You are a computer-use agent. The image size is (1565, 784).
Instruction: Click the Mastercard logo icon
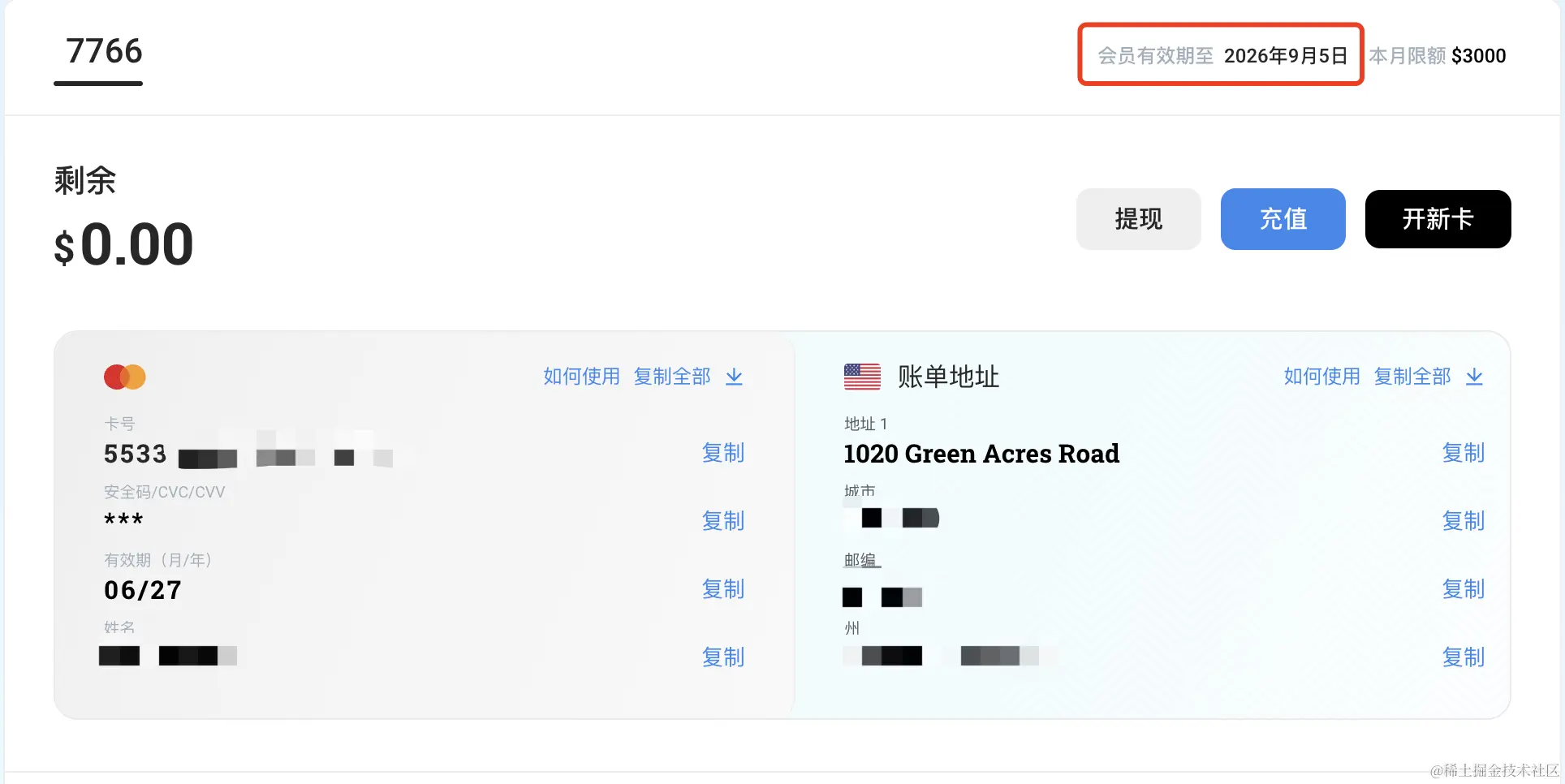coord(124,377)
